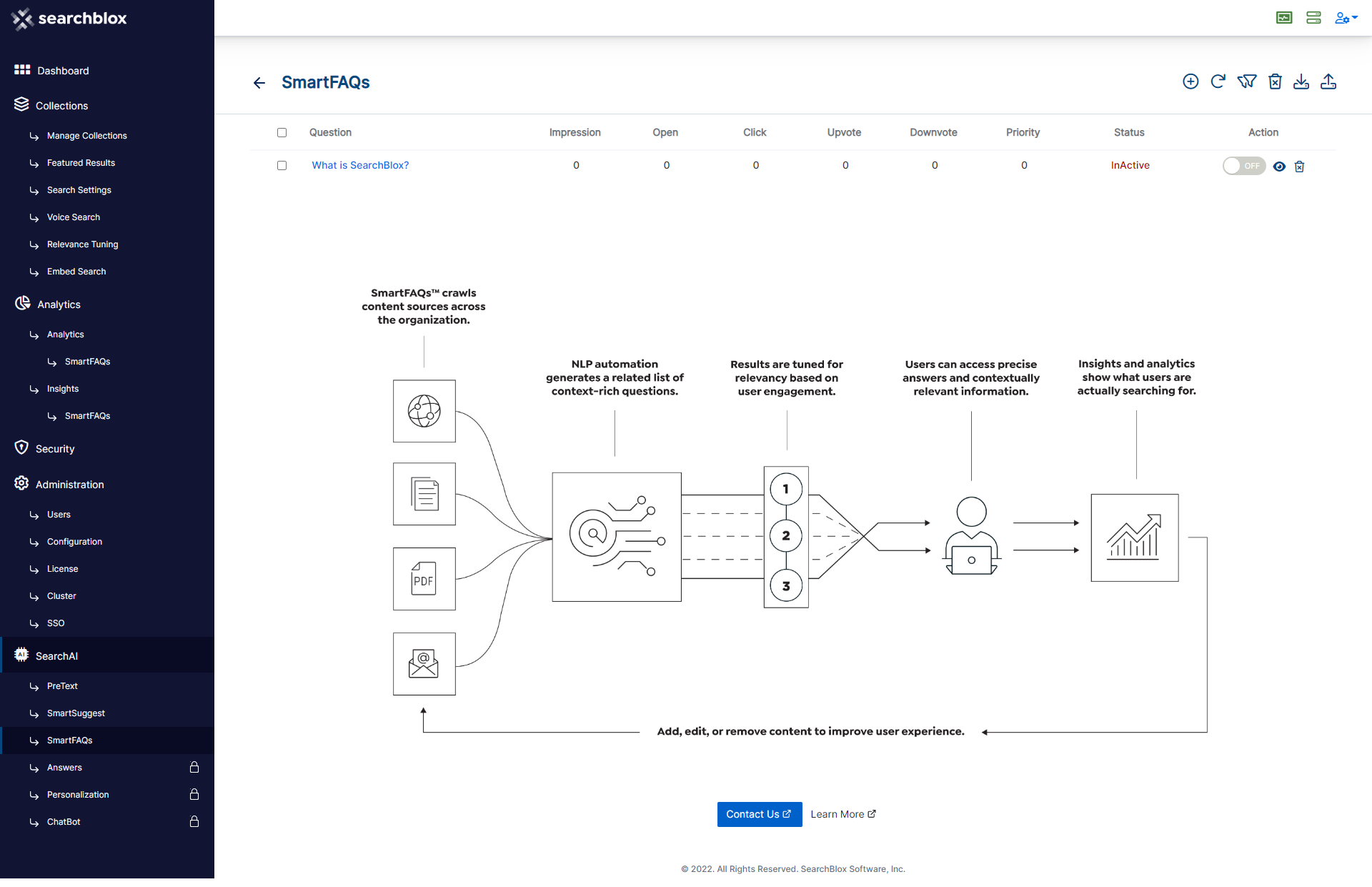Check the What is SearchBlox checkbox
Image resolution: width=1372 pixels, height=887 pixels.
pos(282,166)
